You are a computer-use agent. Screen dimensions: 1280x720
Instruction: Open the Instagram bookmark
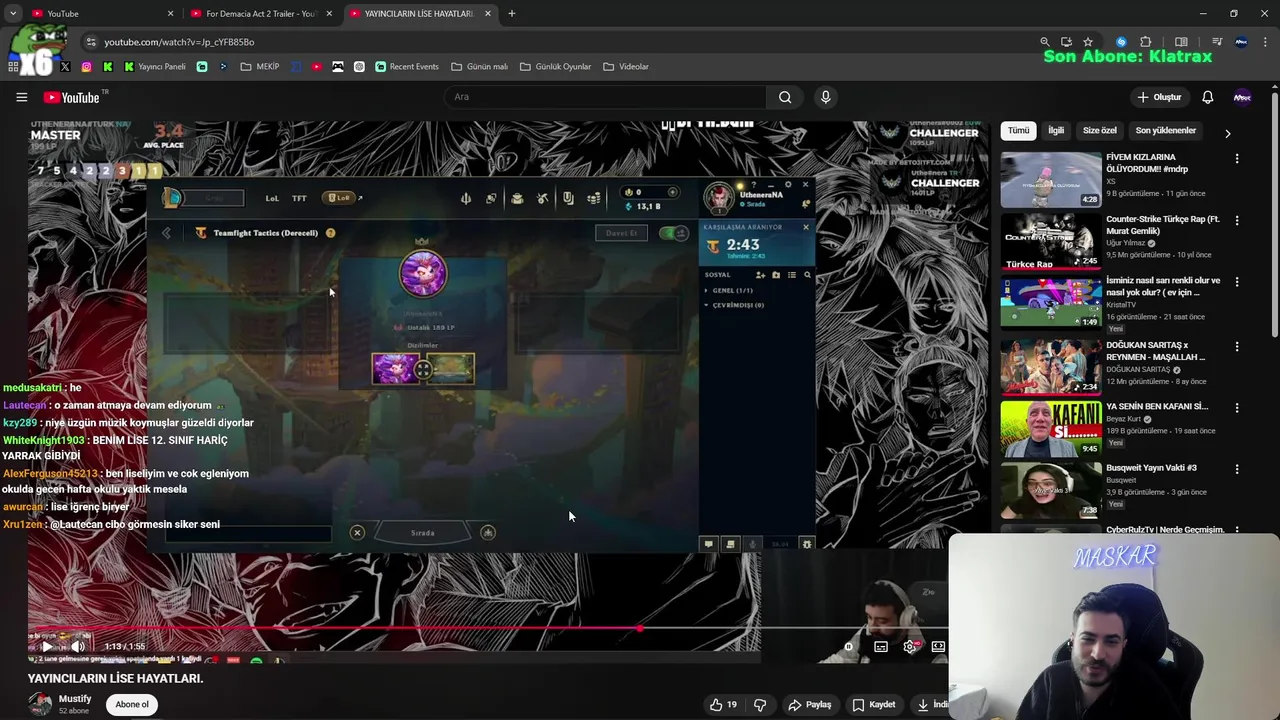(x=87, y=66)
